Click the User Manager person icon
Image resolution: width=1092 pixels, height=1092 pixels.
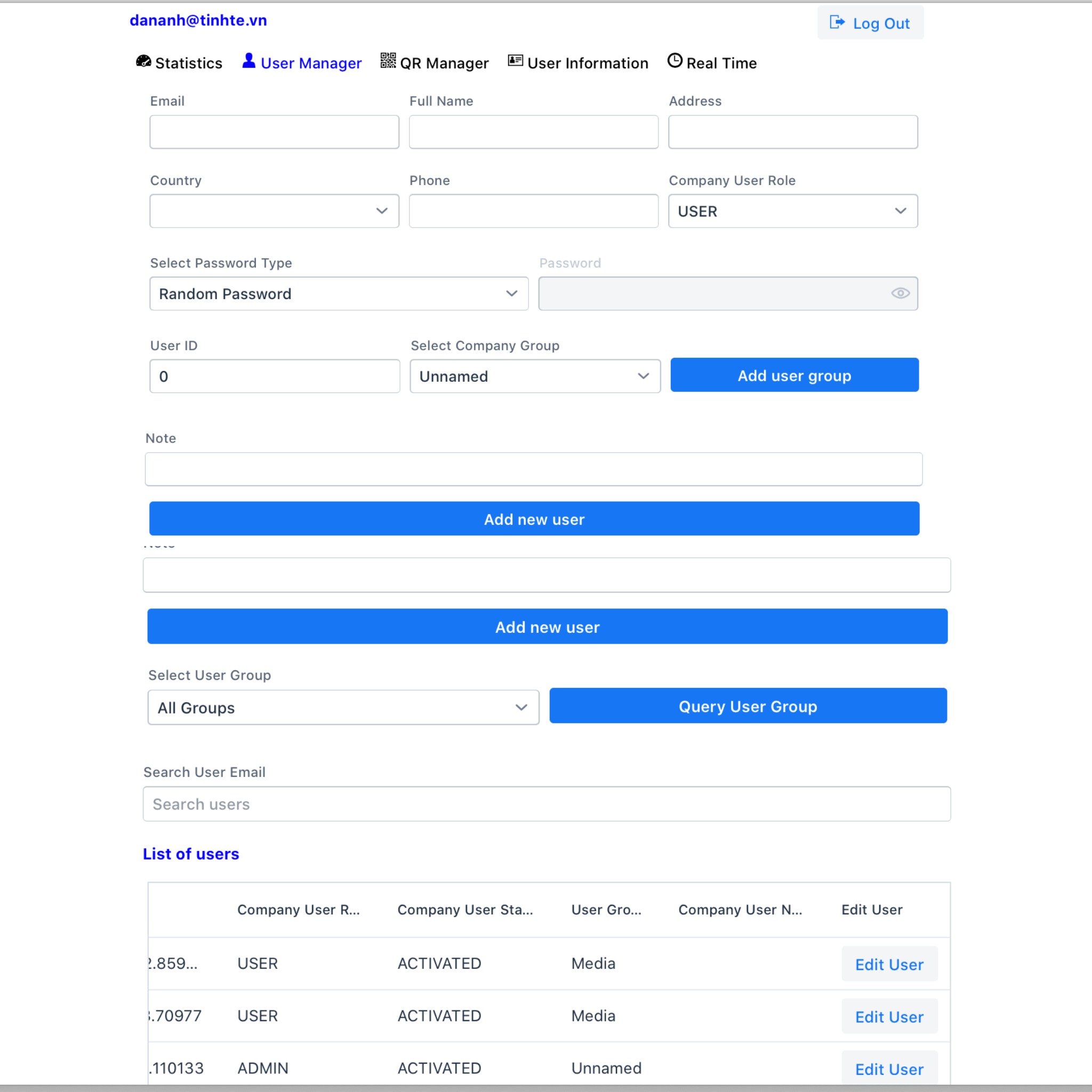pos(248,60)
